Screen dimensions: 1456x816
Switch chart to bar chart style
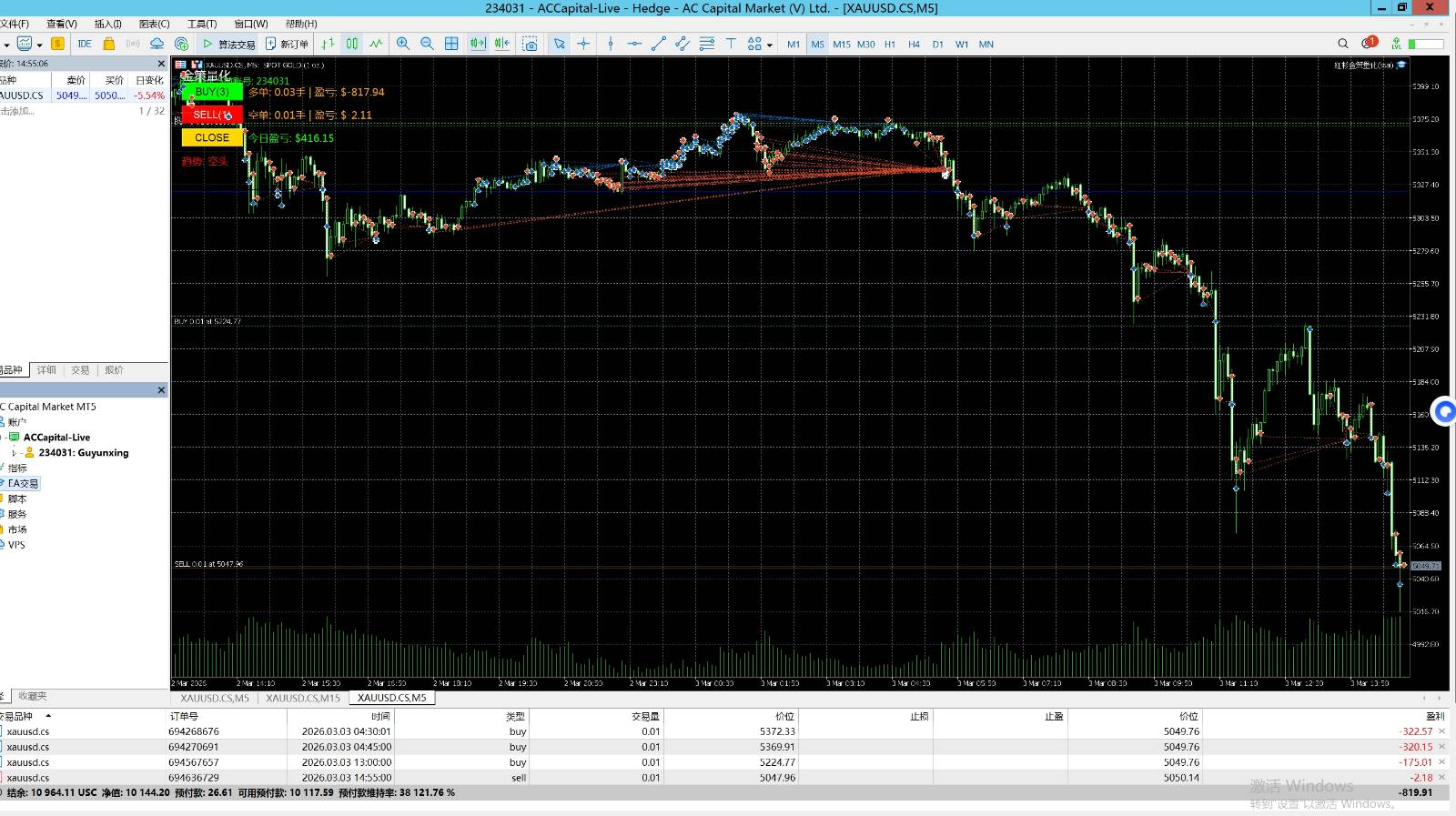328,44
